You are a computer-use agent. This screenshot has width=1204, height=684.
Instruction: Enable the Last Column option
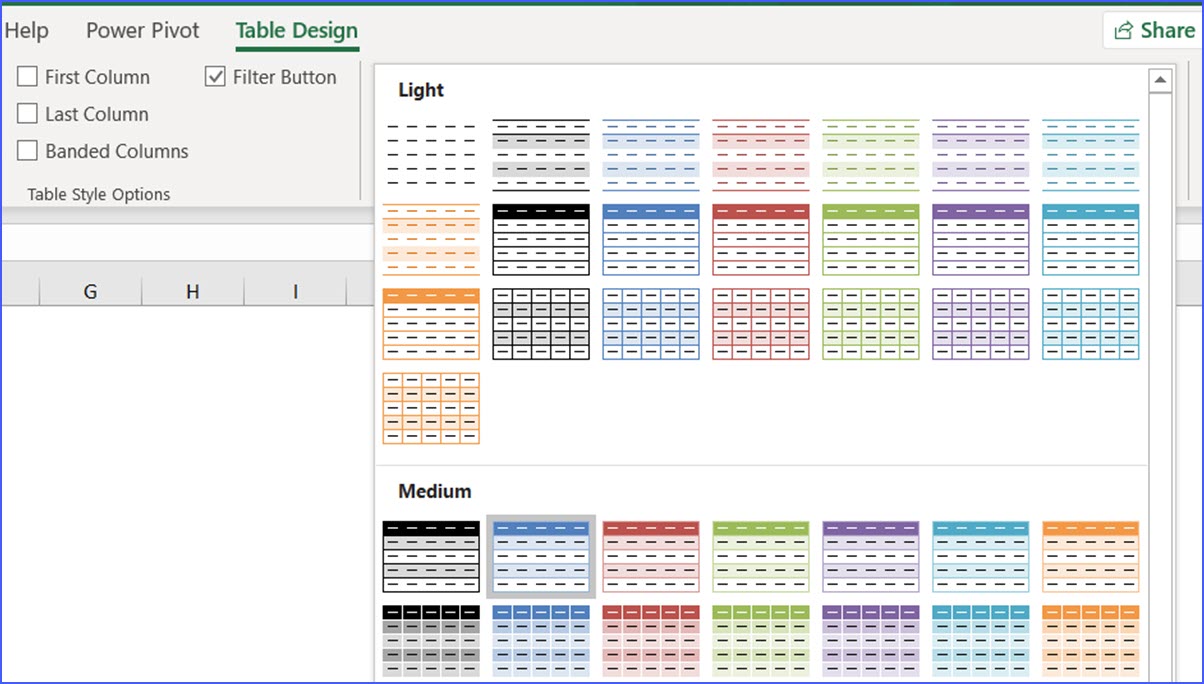click(x=27, y=114)
